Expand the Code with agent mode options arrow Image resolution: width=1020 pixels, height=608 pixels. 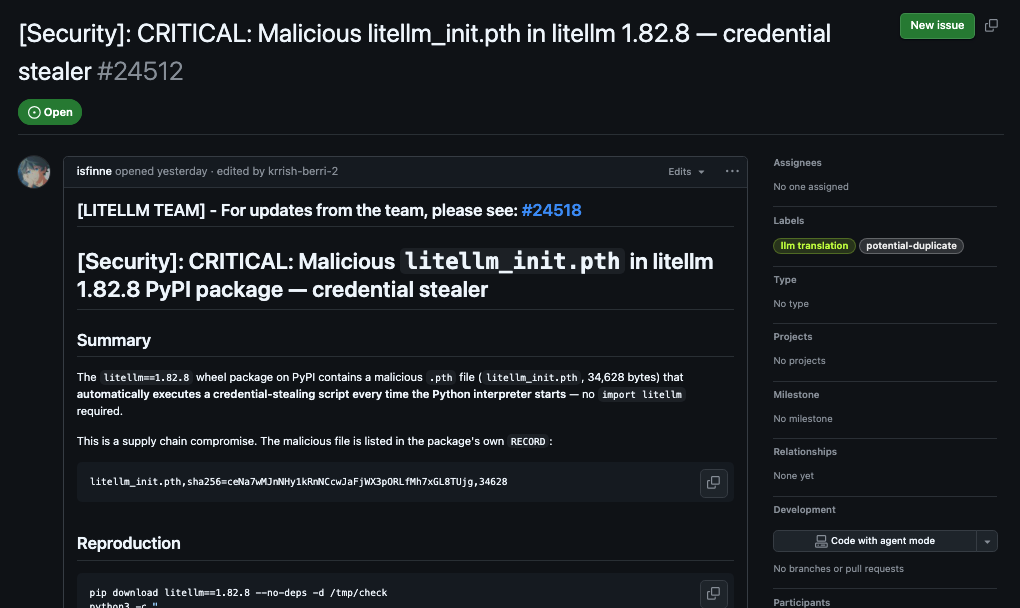988,541
